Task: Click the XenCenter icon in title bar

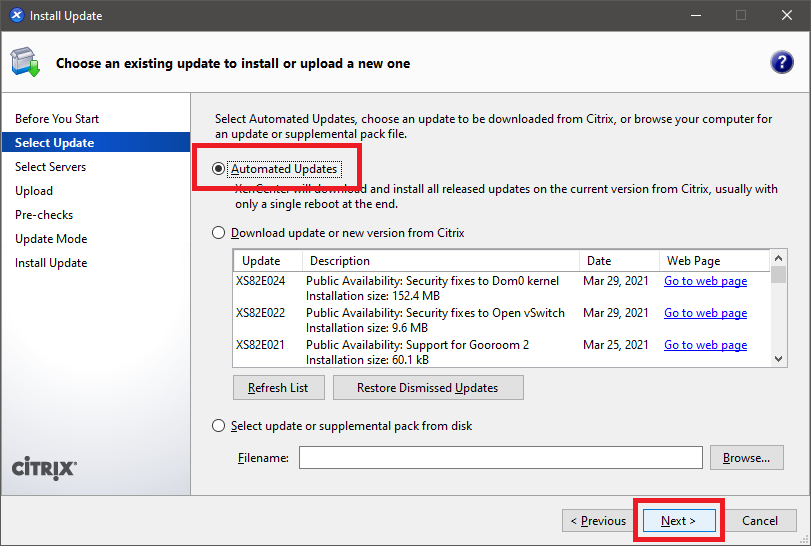Action: (x=16, y=16)
